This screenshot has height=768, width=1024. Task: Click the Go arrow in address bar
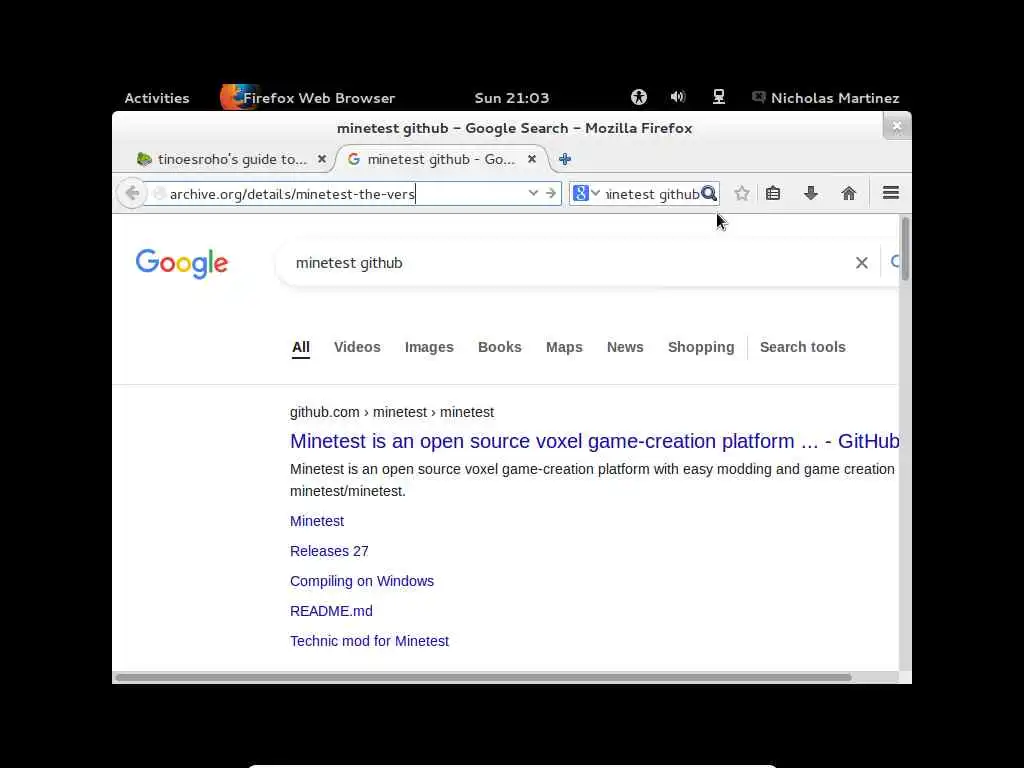point(551,193)
